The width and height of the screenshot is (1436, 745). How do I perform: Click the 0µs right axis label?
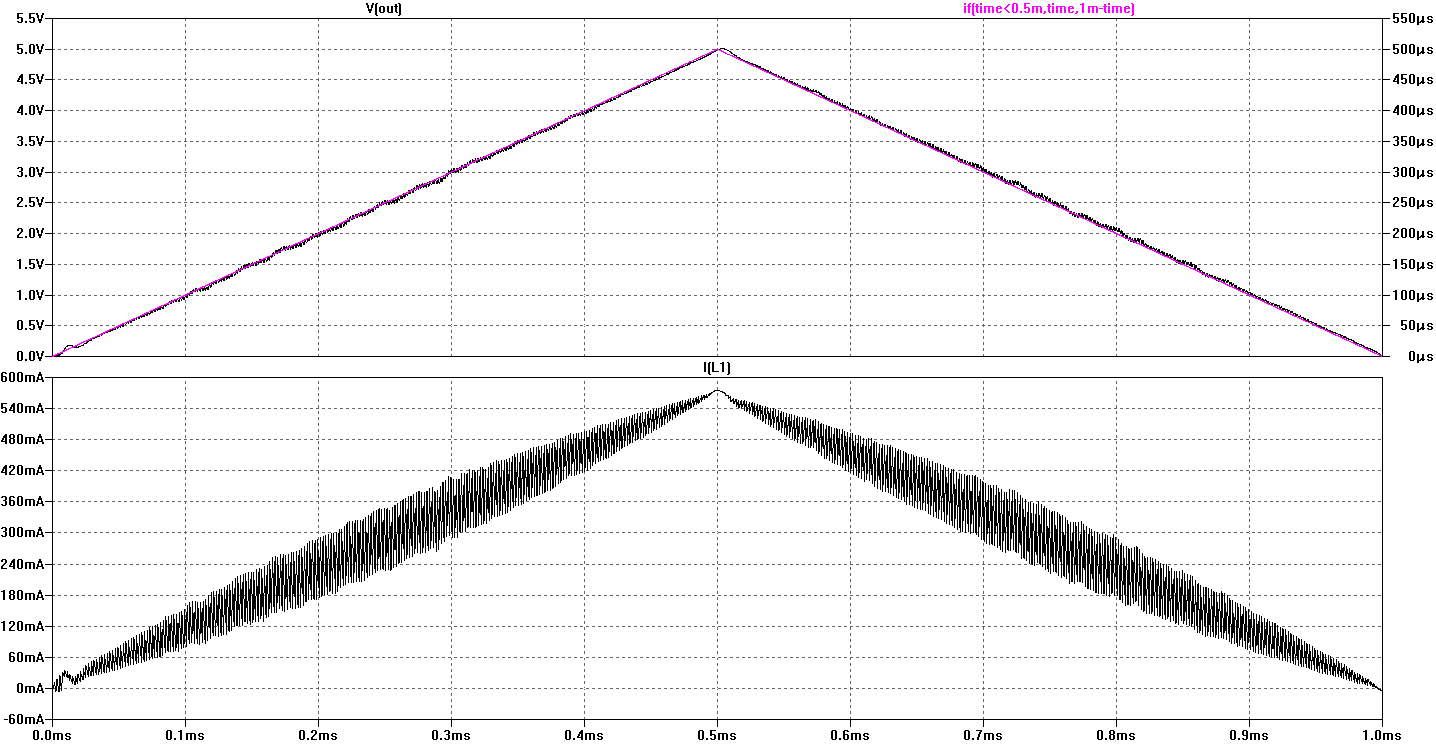click(1420, 357)
